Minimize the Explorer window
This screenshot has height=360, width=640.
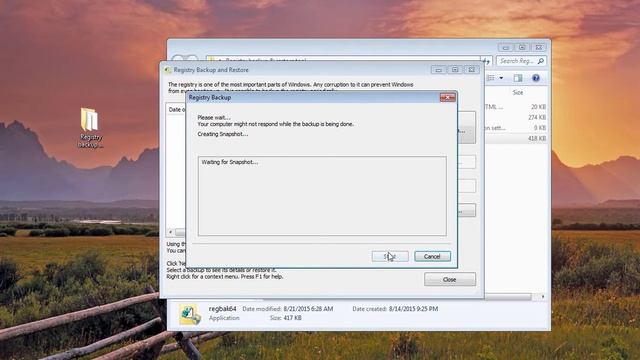pyautogui.click(x=506, y=47)
